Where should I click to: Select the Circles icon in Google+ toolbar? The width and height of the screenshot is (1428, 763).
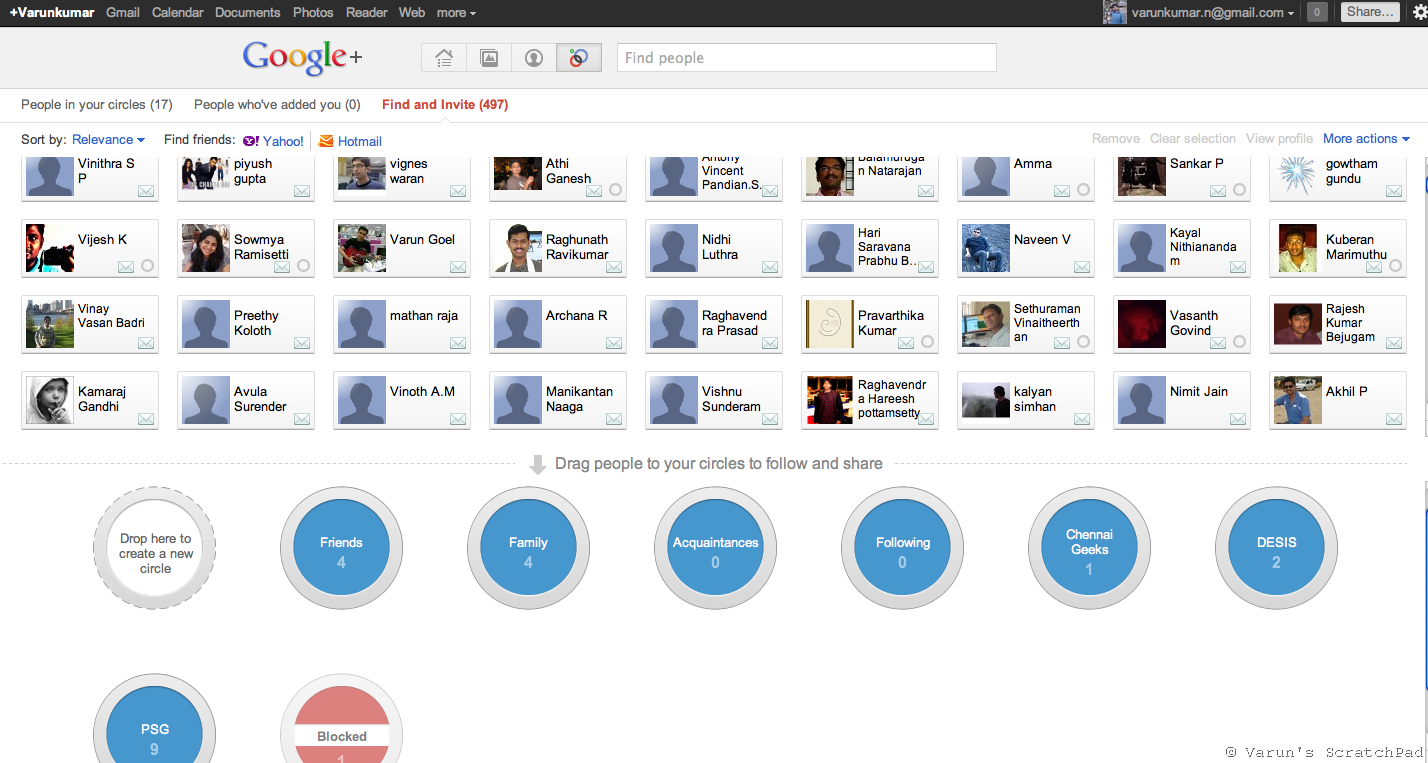pos(579,58)
